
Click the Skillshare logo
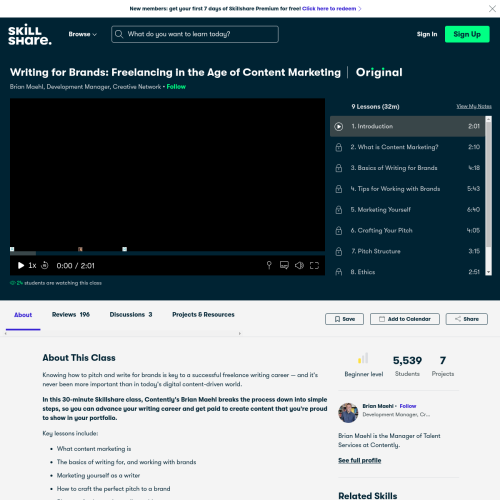tap(30, 35)
